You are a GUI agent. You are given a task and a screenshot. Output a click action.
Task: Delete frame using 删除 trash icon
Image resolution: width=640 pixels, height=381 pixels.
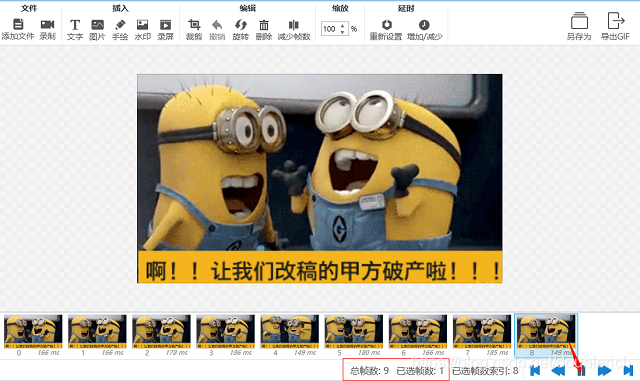click(x=264, y=25)
